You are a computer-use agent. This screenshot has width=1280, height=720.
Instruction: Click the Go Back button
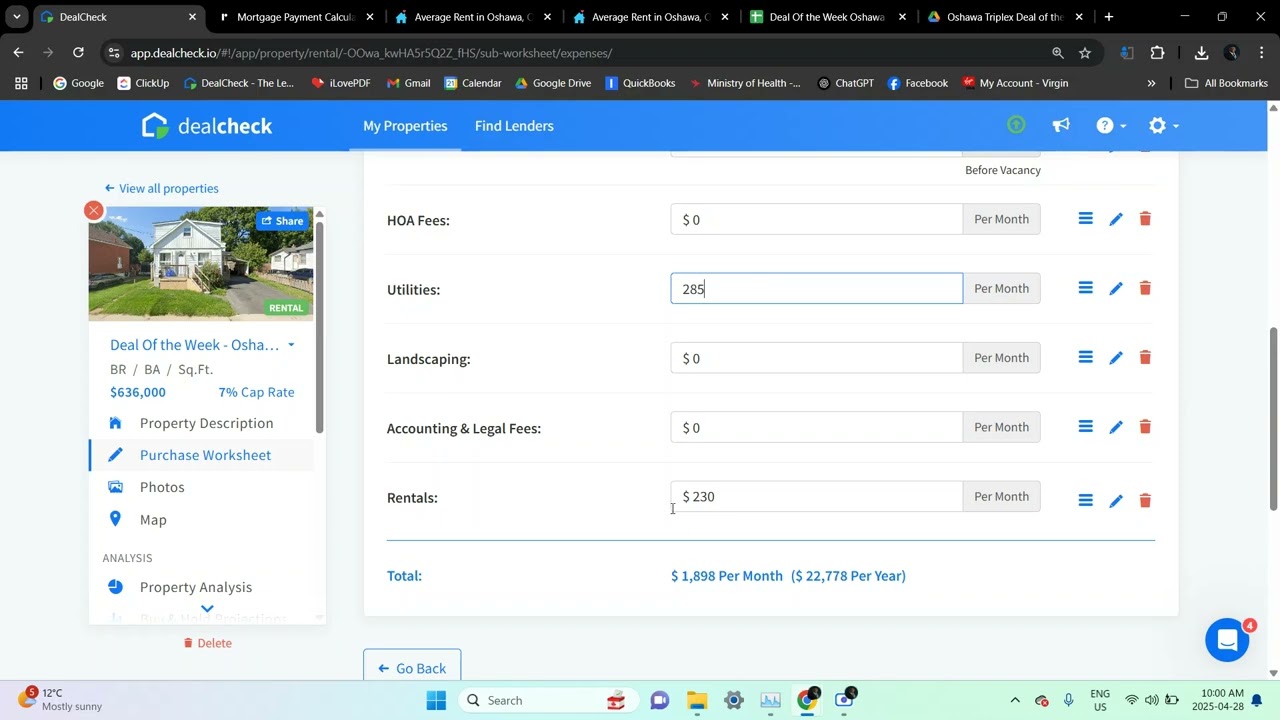[412, 668]
